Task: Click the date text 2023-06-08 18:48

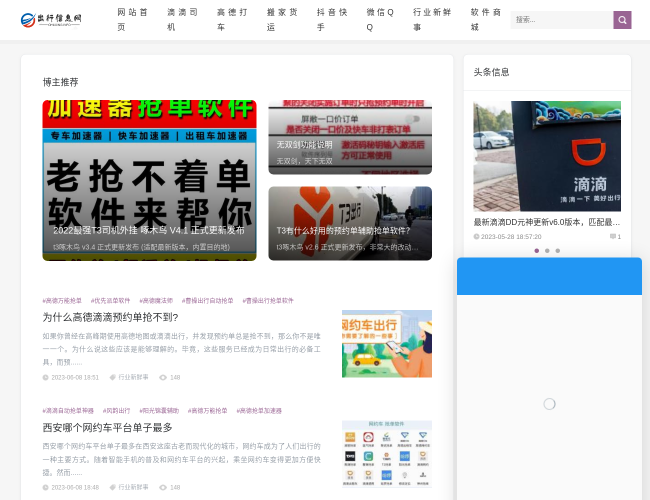Action: (75, 488)
